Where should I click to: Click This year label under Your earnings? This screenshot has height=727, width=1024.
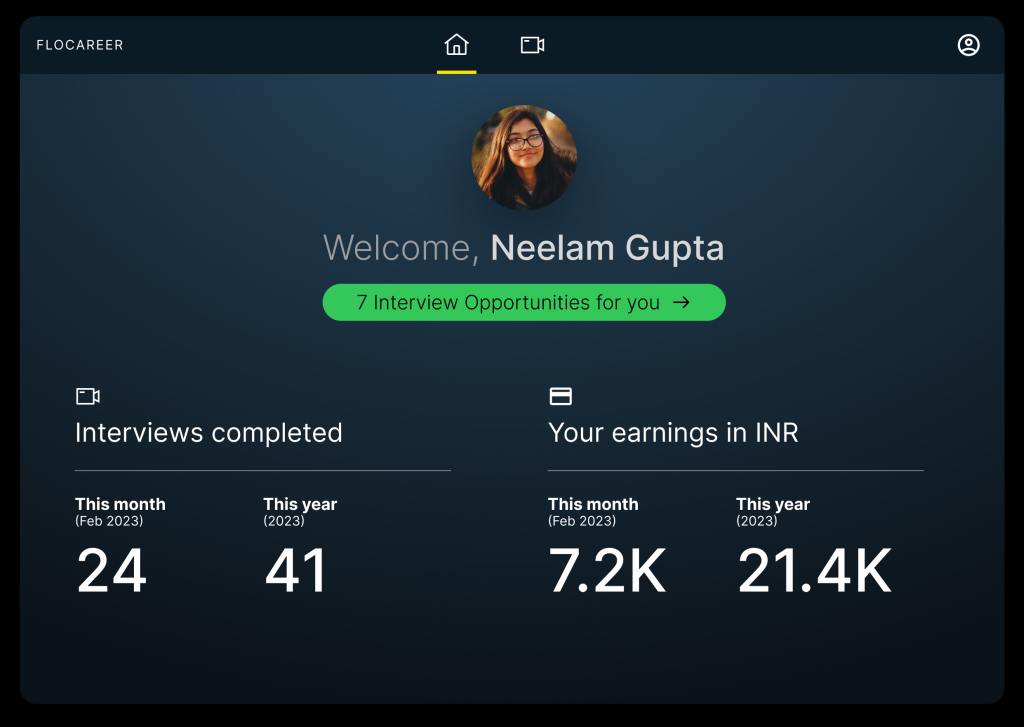click(773, 504)
